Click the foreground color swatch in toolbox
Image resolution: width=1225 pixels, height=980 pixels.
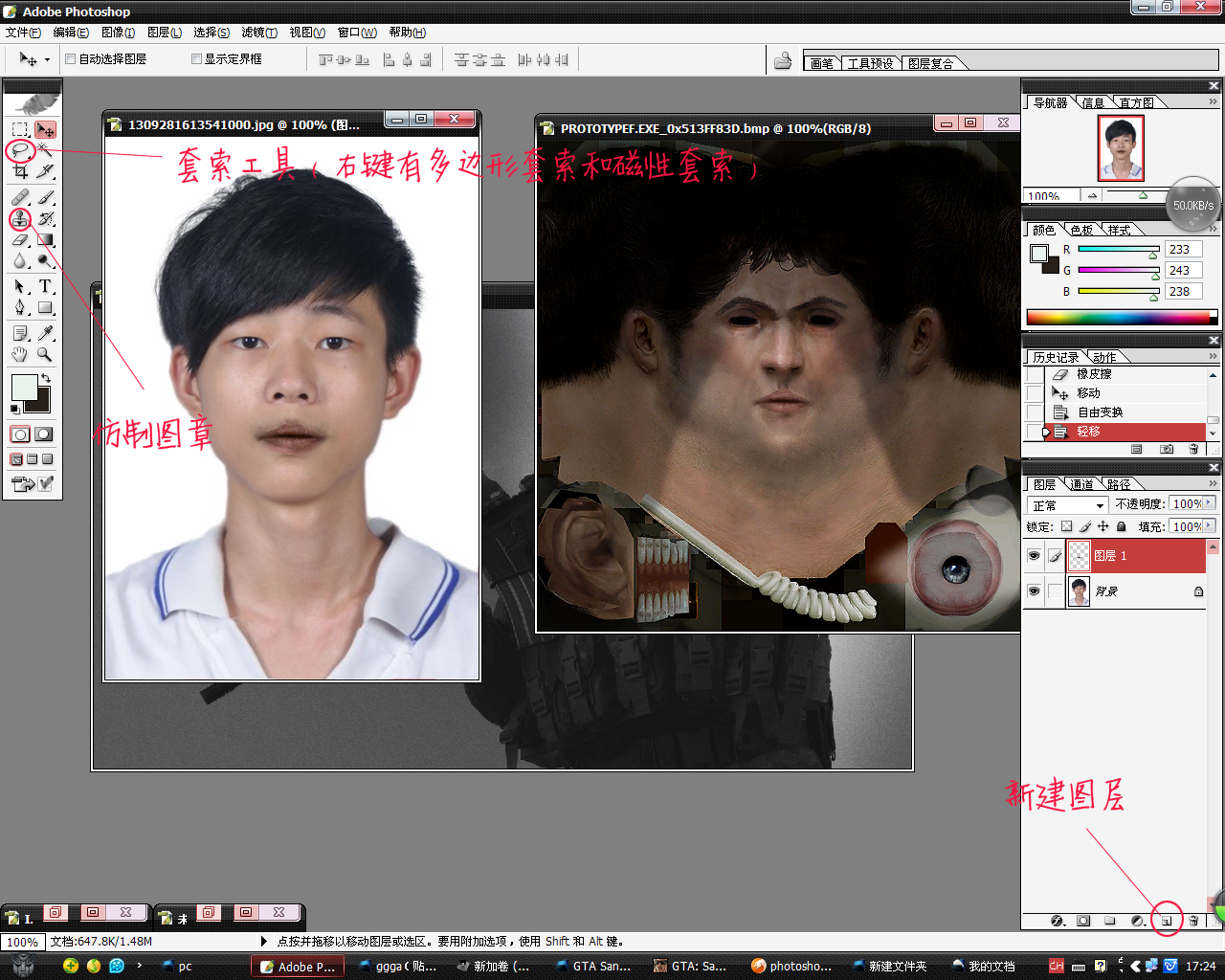point(24,388)
